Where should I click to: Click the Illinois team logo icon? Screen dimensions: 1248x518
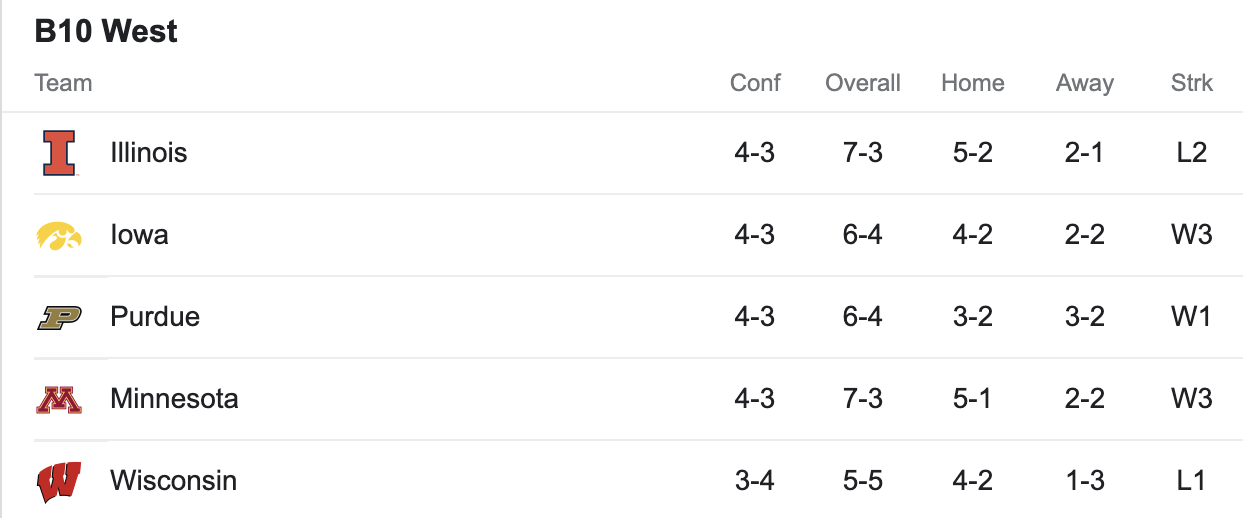[x=59, y=153]
